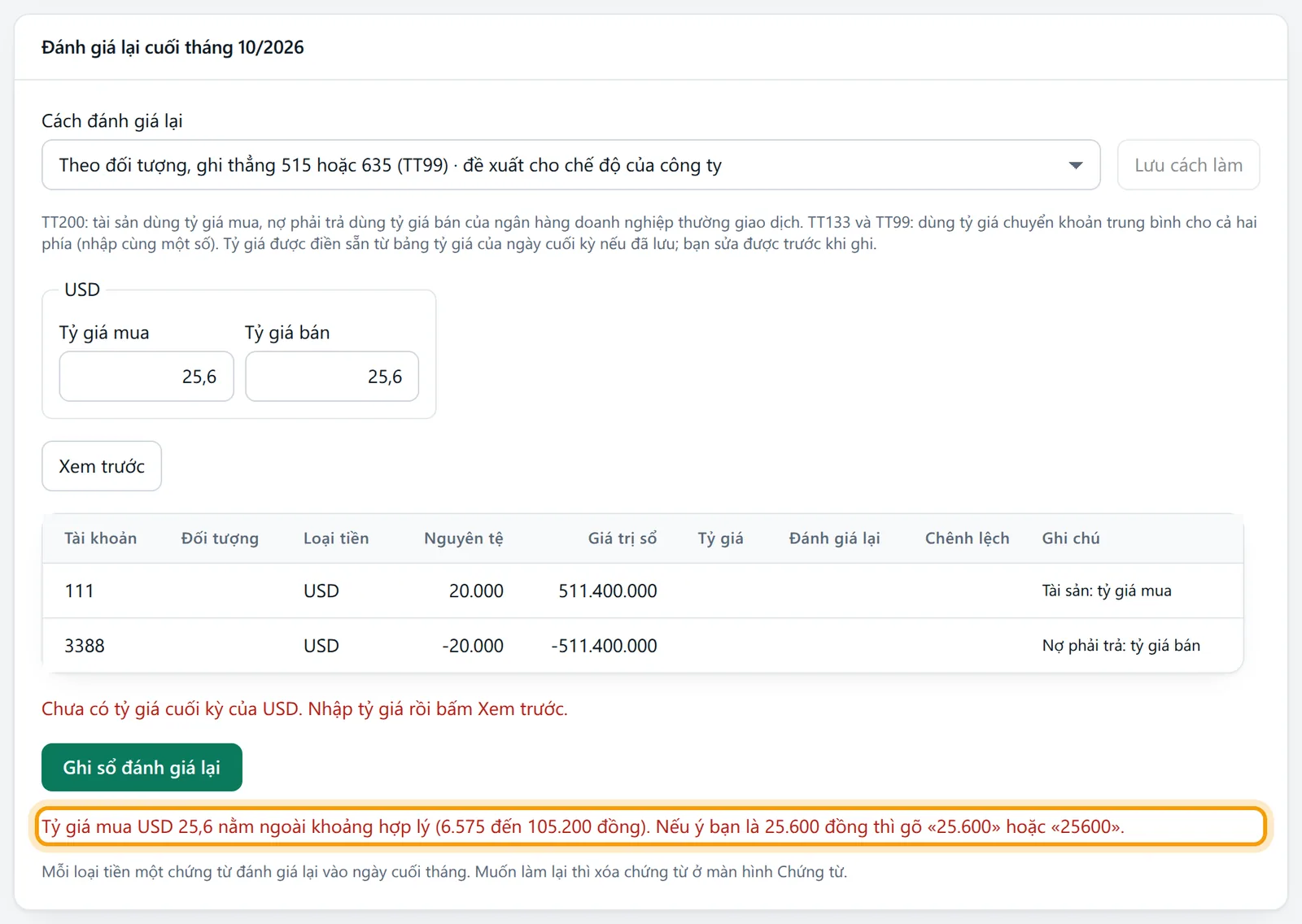Select the Nguyên tệ column header
The height and width of the screenshot is (924, 1302).
pos(464,538)
